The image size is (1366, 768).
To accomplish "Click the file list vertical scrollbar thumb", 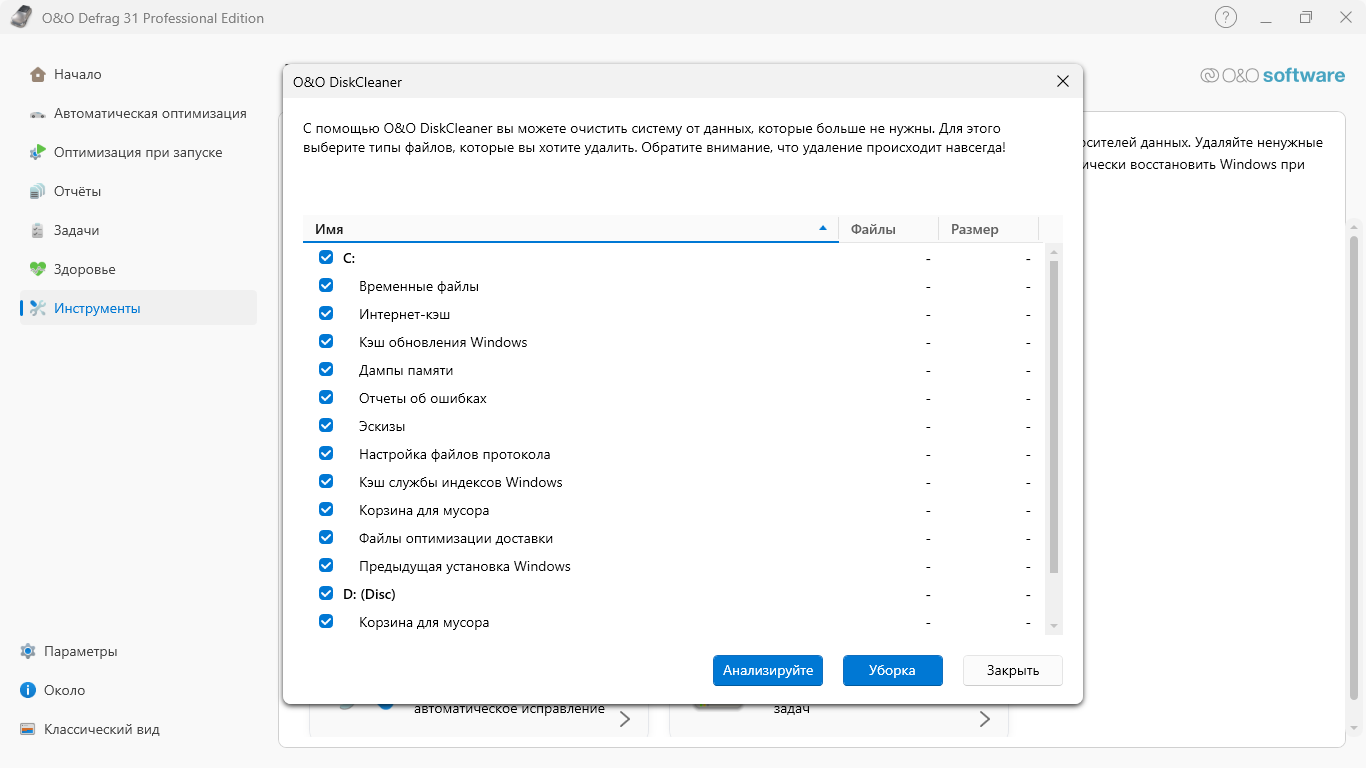I will tap(1053, 416).
